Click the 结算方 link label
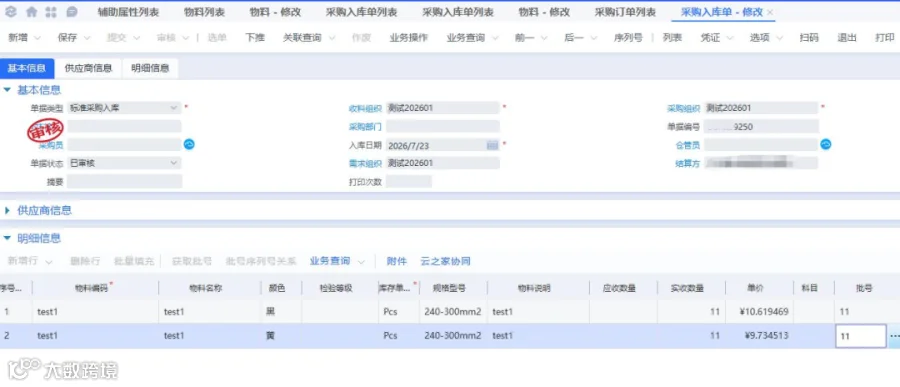The height and width of the screenshot is (387, 900). click(x=688, y=164)
